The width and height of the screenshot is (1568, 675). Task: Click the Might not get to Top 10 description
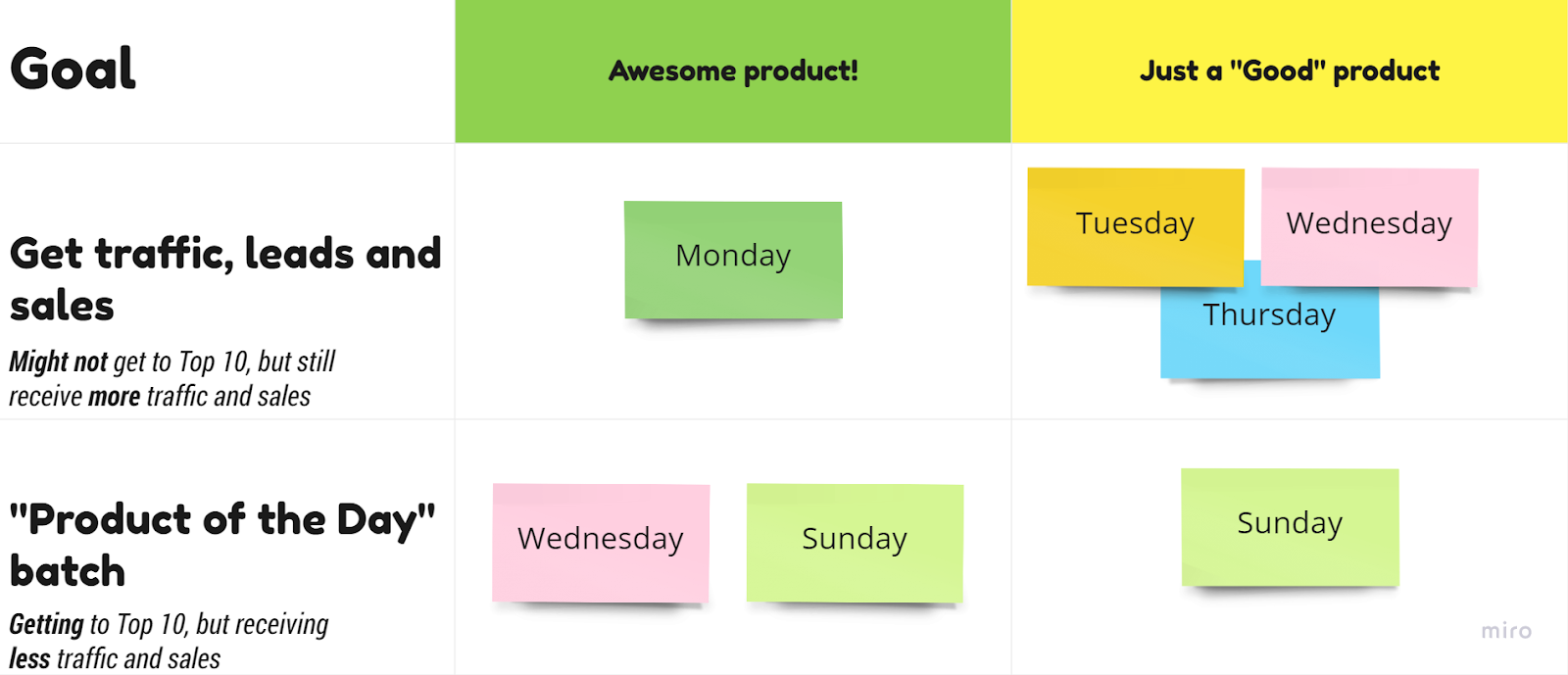click(x=172, y=379)
